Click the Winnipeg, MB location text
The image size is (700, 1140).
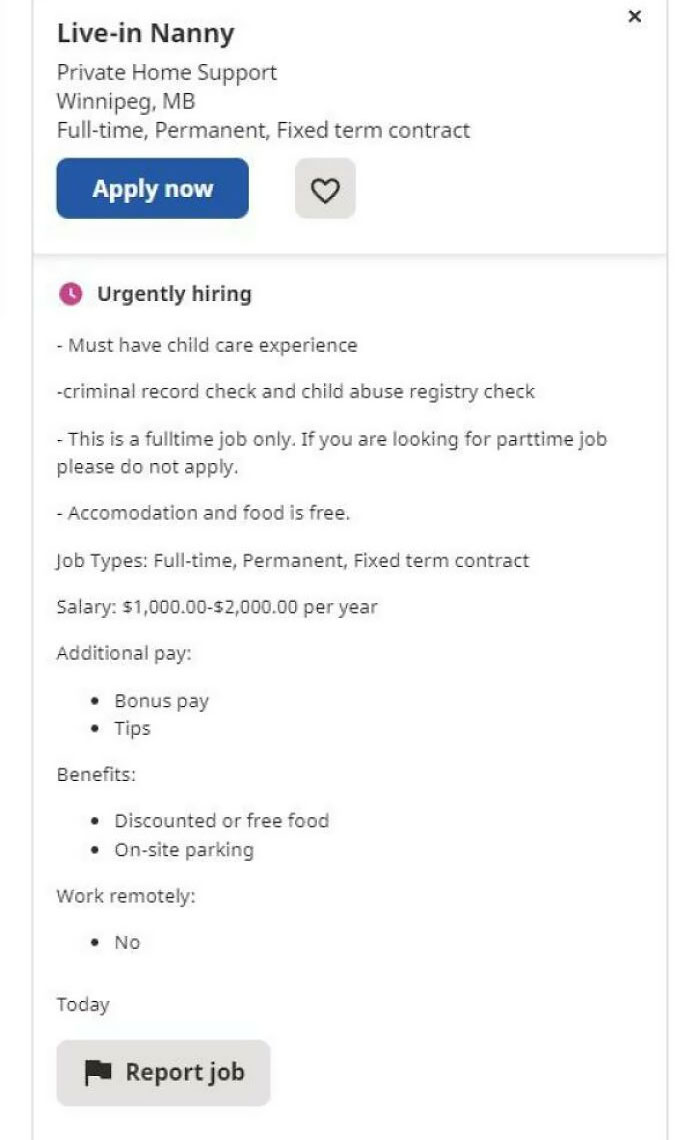click(x=126, y=101)
